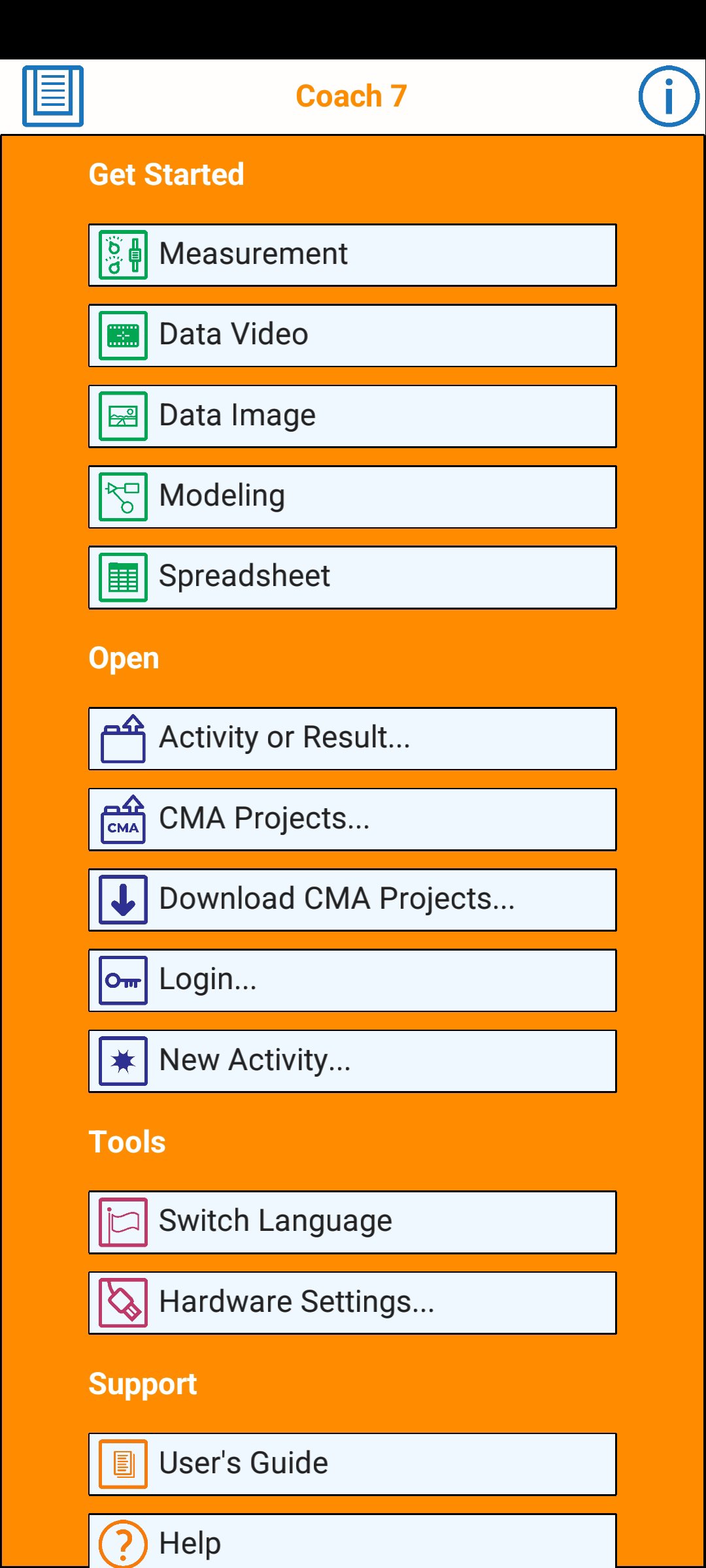Image resolution: width=706 pixels, height=1568 pixels.
Task: Open Hardware Settings
Action: 352,1303
